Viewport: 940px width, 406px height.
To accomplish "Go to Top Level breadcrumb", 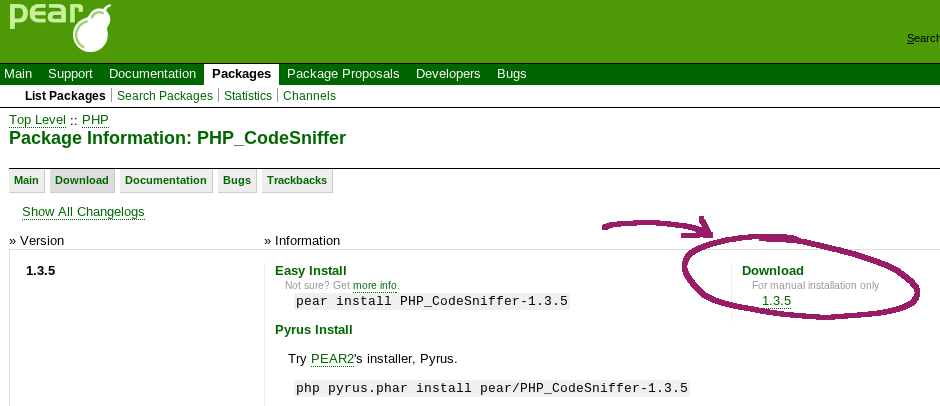I will click(x=37, y=120).
